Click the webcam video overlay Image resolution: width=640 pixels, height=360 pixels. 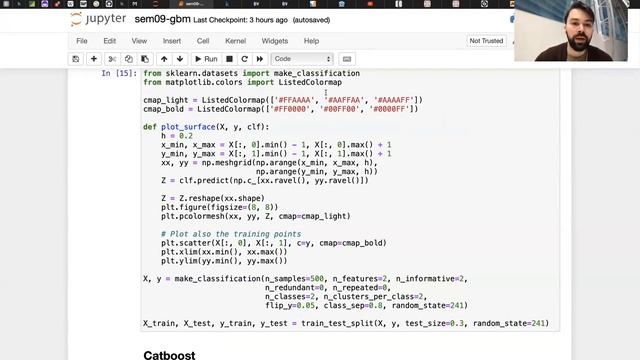click(x=571, y=31)
